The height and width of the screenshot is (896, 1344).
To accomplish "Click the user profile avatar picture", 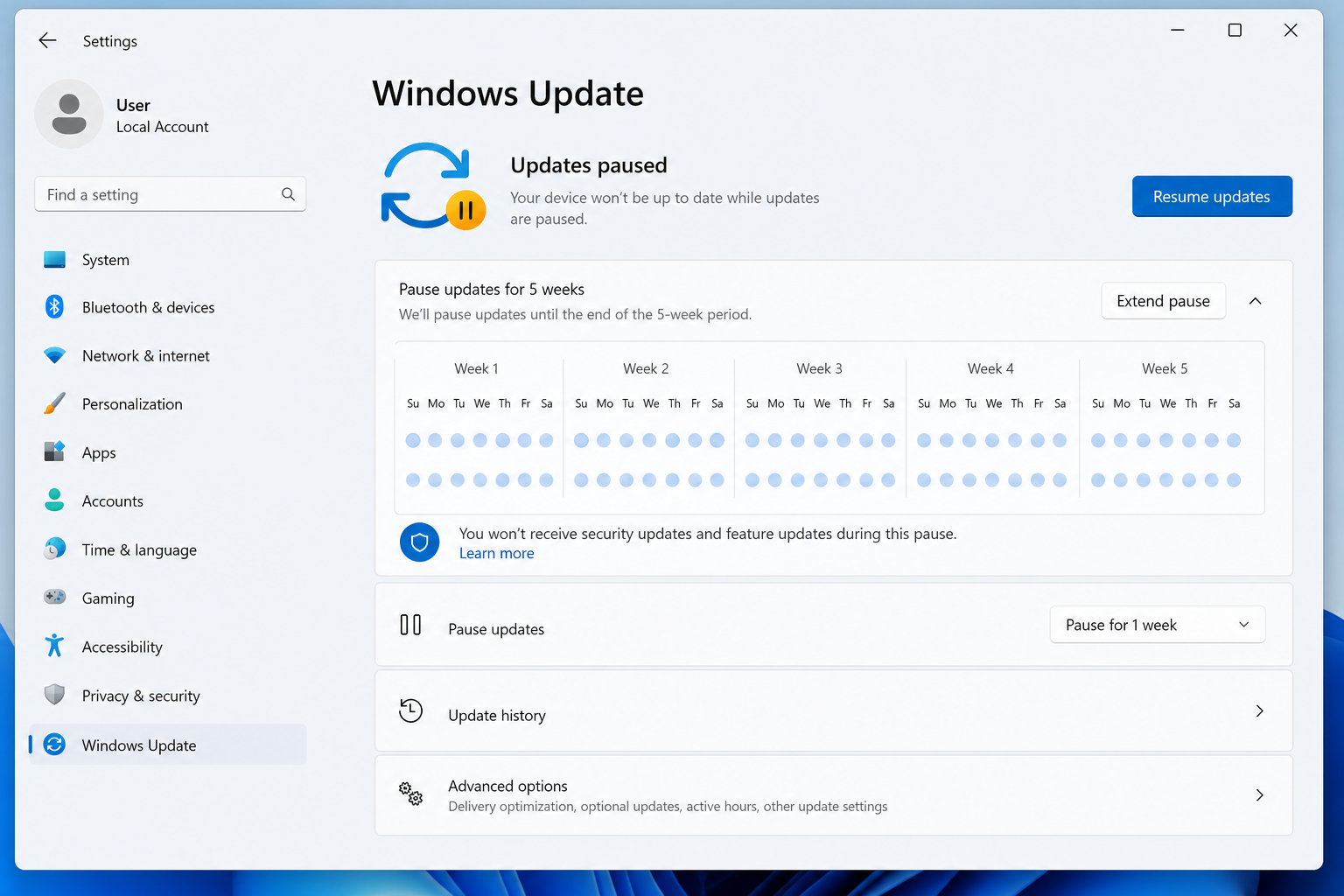I will pyautogui.click(x=69, y=114).
